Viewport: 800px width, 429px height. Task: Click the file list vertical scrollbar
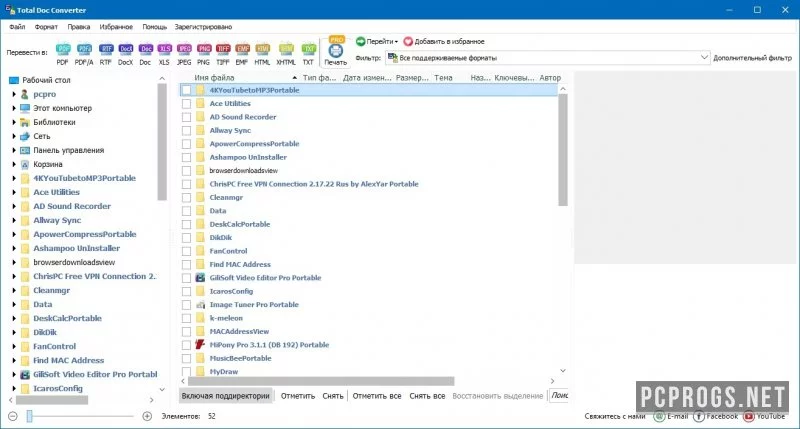pyautogui.click(x=563, y=150)
